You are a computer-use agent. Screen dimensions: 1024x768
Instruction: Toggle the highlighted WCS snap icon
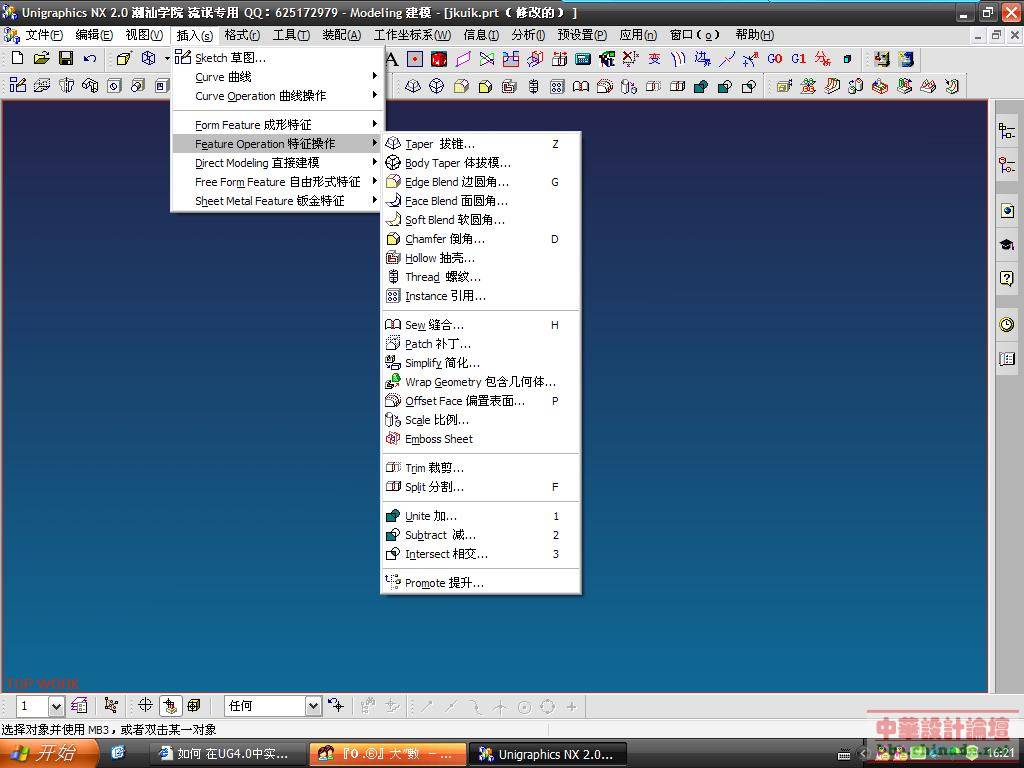(170, 705)
